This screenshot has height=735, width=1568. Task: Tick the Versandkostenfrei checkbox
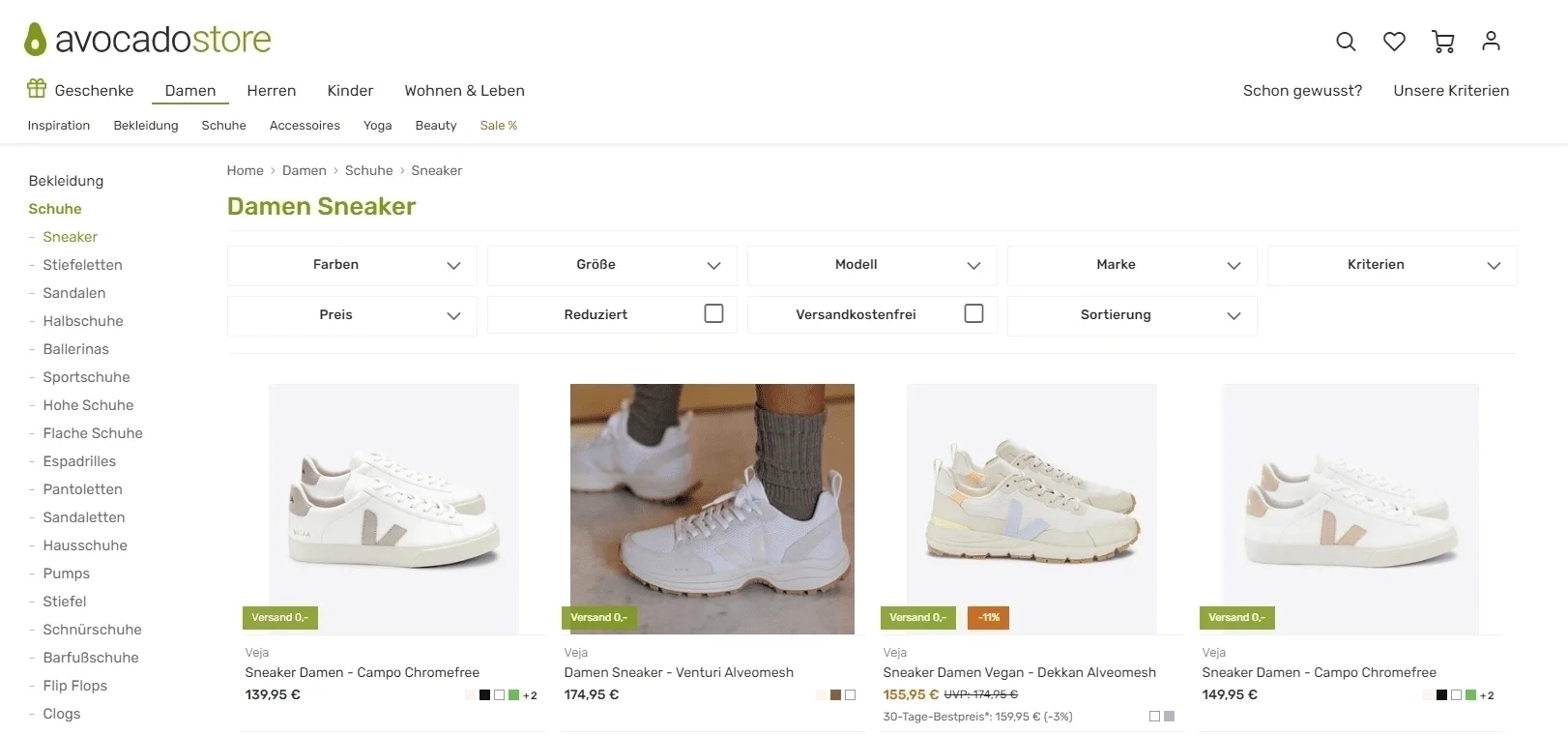973,313
